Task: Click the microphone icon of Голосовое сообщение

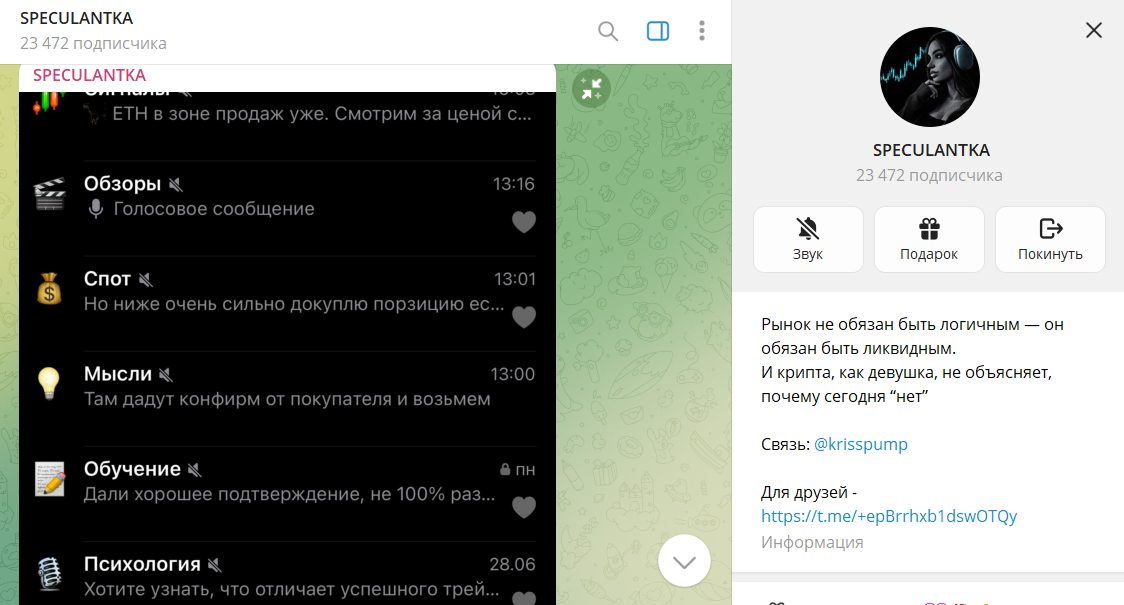Action: [x=95, y=209]
